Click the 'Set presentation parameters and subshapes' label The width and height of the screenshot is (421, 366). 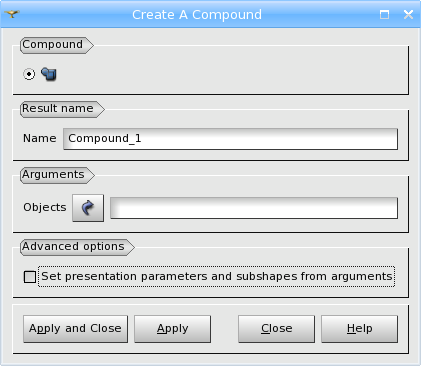click(x=217, y=276)
